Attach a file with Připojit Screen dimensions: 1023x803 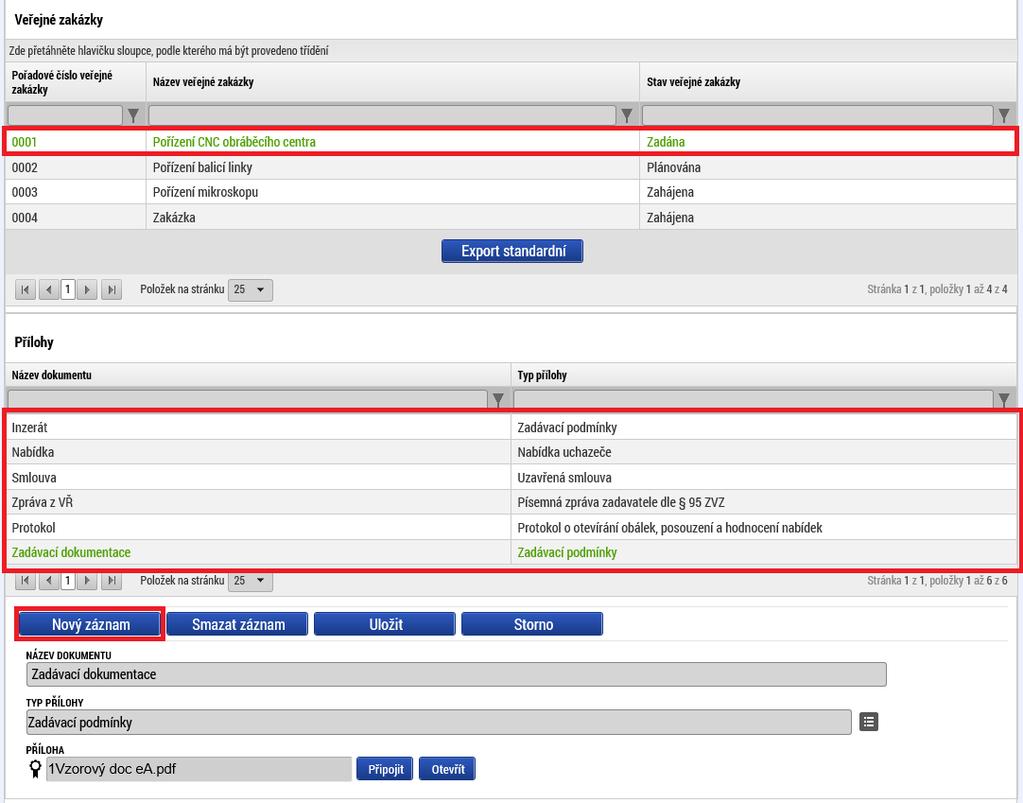385,769
